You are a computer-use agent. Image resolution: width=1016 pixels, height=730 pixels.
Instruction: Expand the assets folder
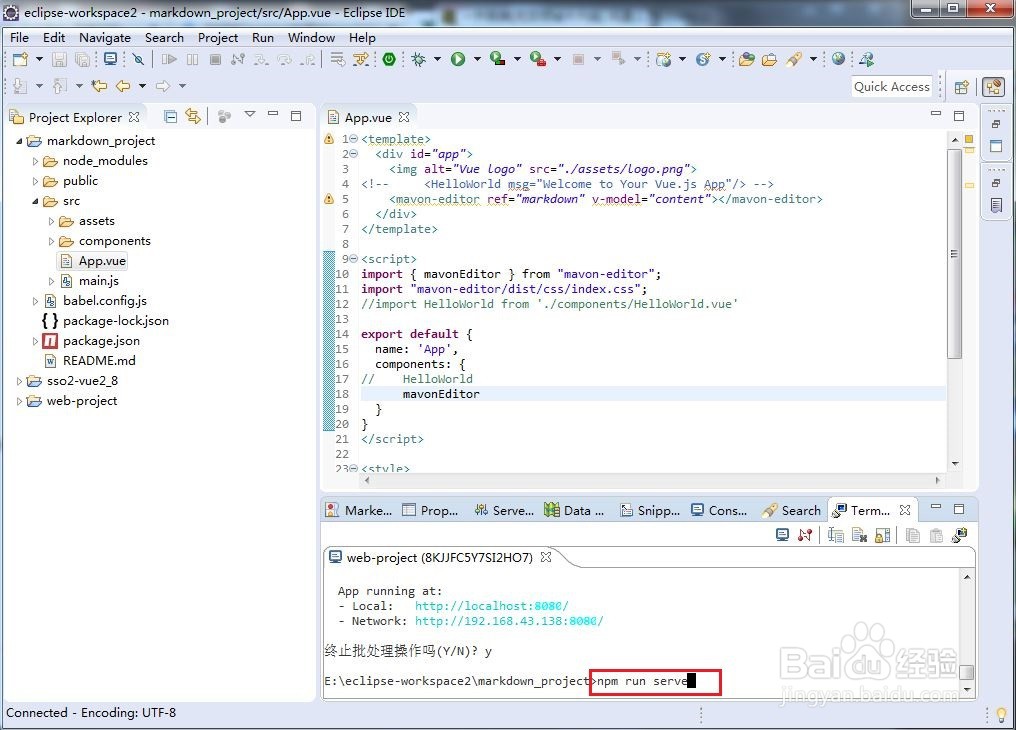click(x=51, y=222)
